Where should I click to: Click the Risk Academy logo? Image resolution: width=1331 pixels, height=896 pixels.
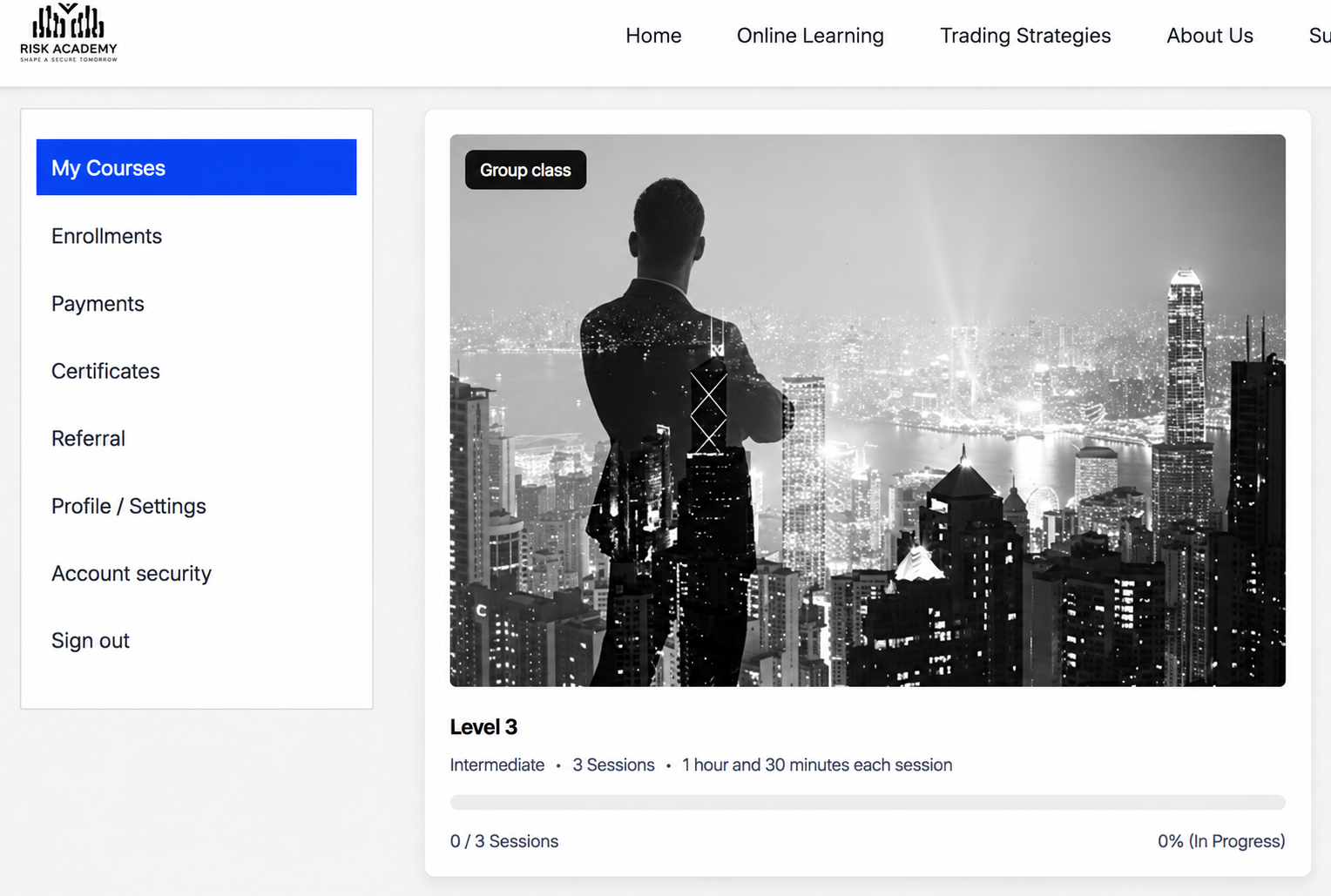69,33
